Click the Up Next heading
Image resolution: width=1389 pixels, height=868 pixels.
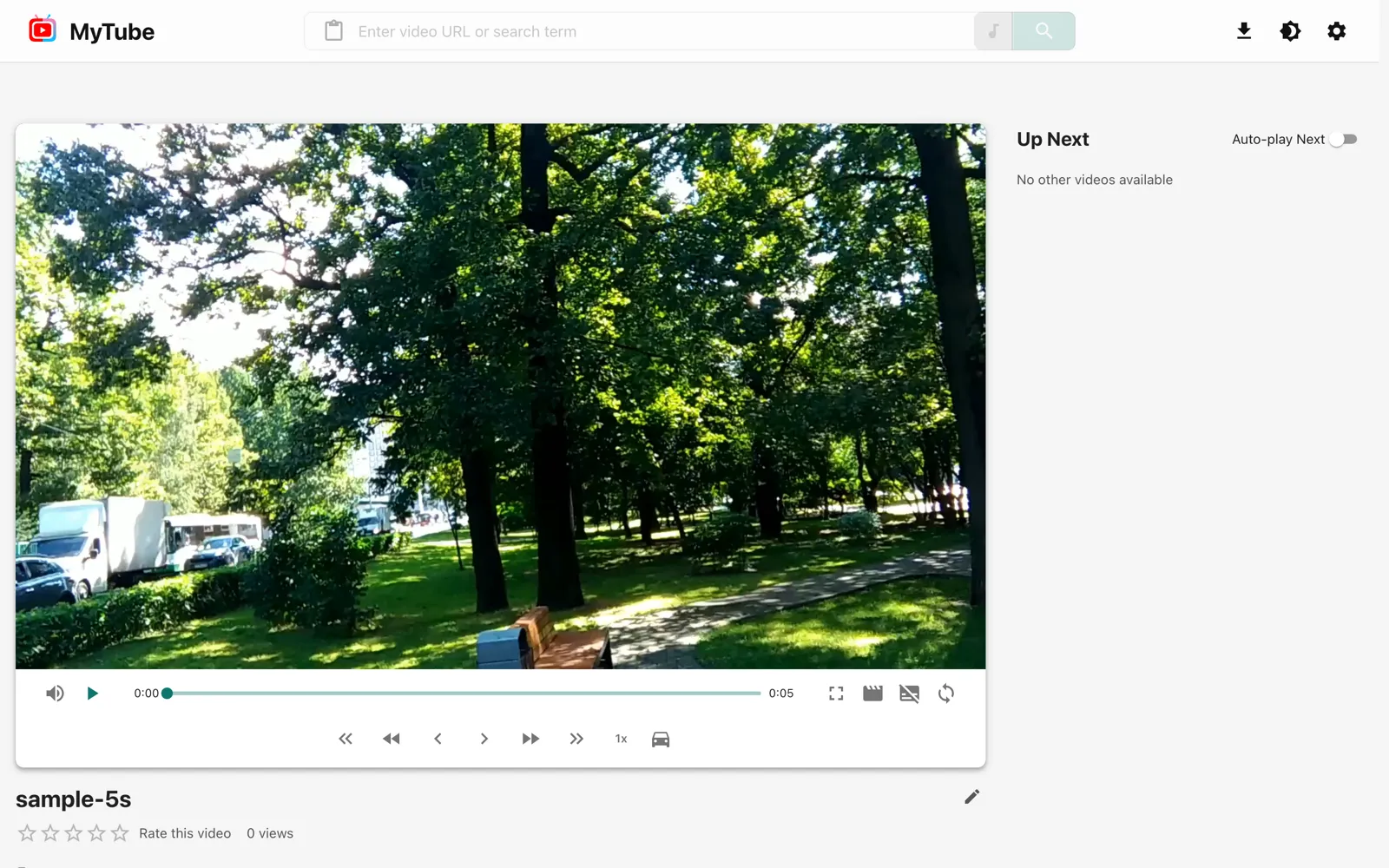[1052, 140]
